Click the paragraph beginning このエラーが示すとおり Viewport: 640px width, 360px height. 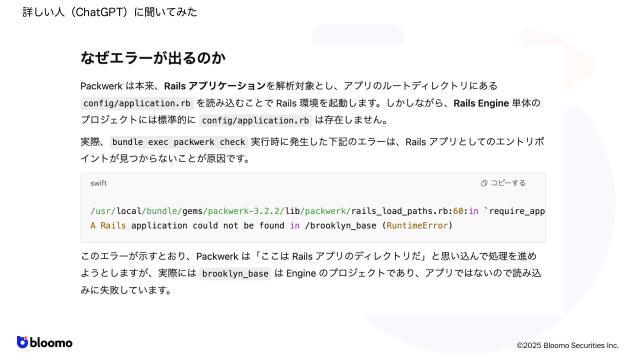(311, 273)
